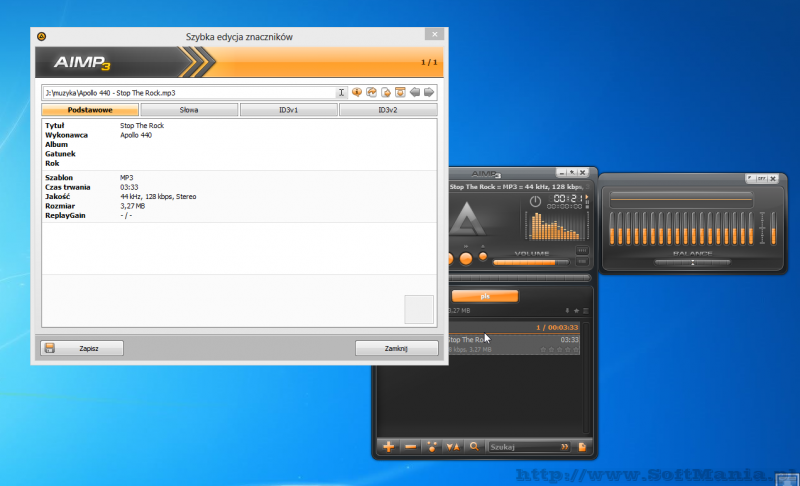Open the Słowa tab
This screenshot has width=800, height=486.
(x=189, y=110)
